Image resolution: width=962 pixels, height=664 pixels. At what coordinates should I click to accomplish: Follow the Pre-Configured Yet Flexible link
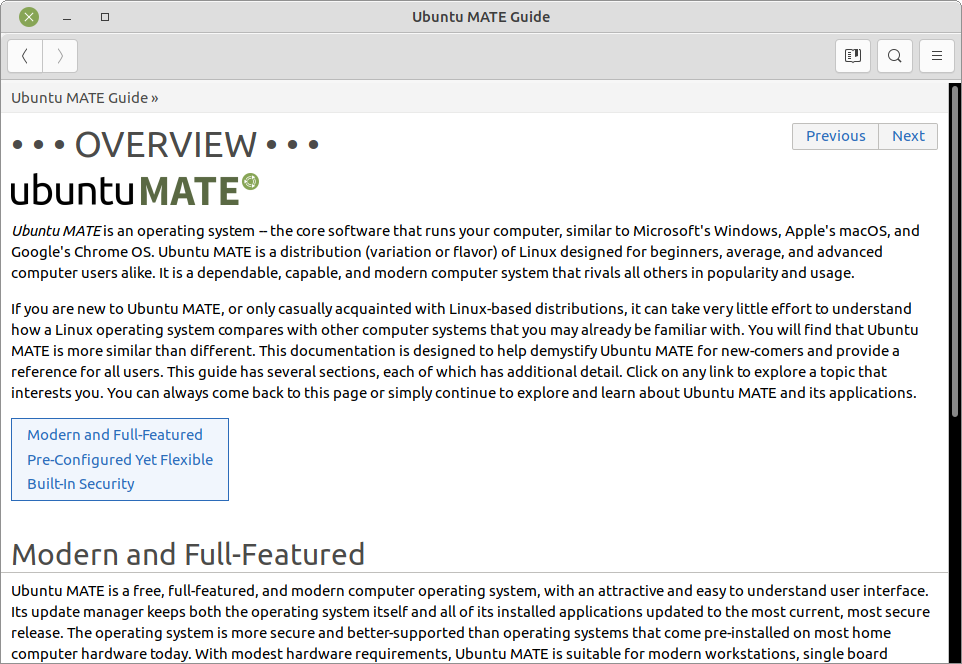120,459
